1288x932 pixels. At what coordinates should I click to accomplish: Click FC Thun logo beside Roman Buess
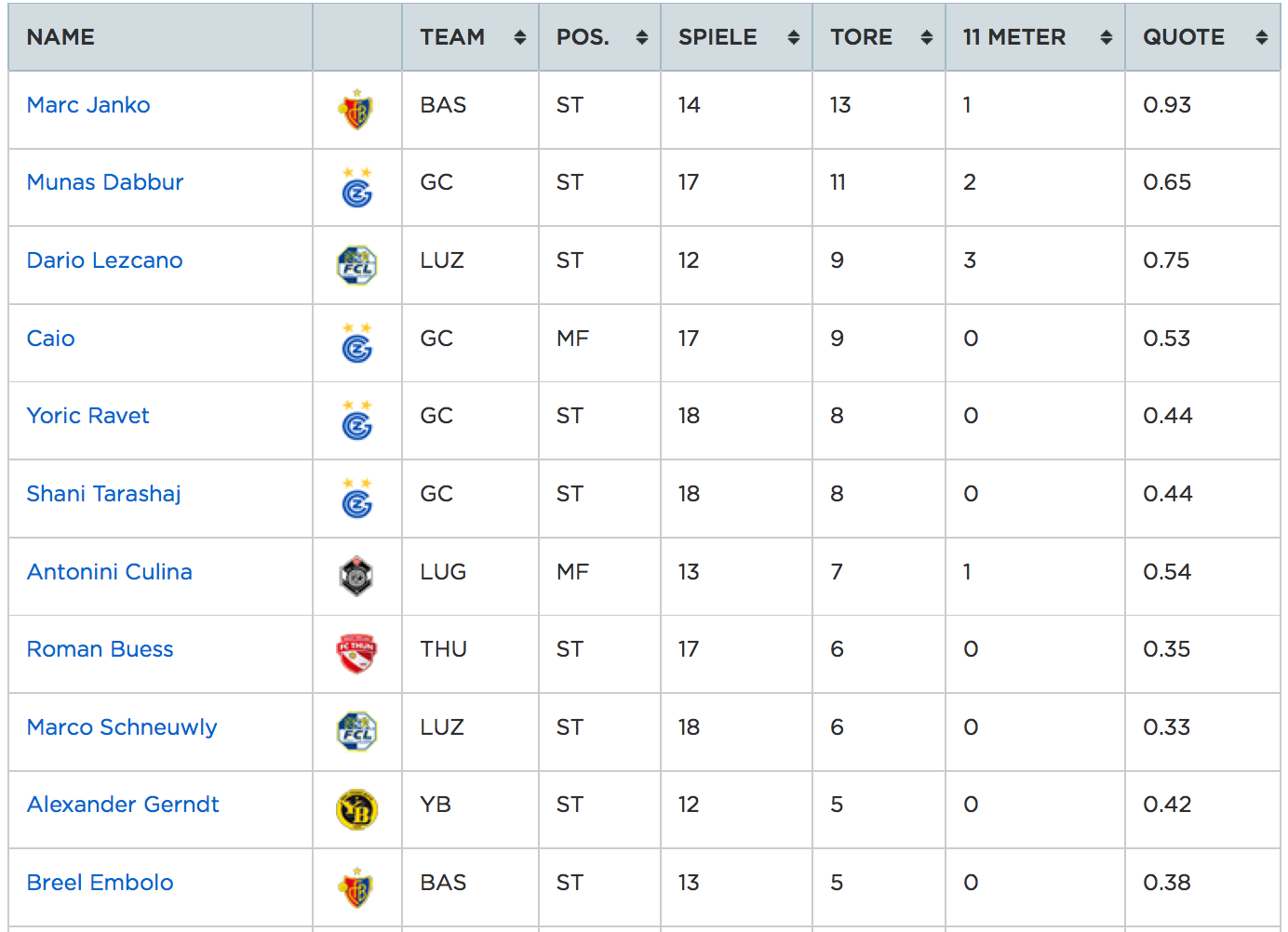pyautogui.click(x=356, y=653)
